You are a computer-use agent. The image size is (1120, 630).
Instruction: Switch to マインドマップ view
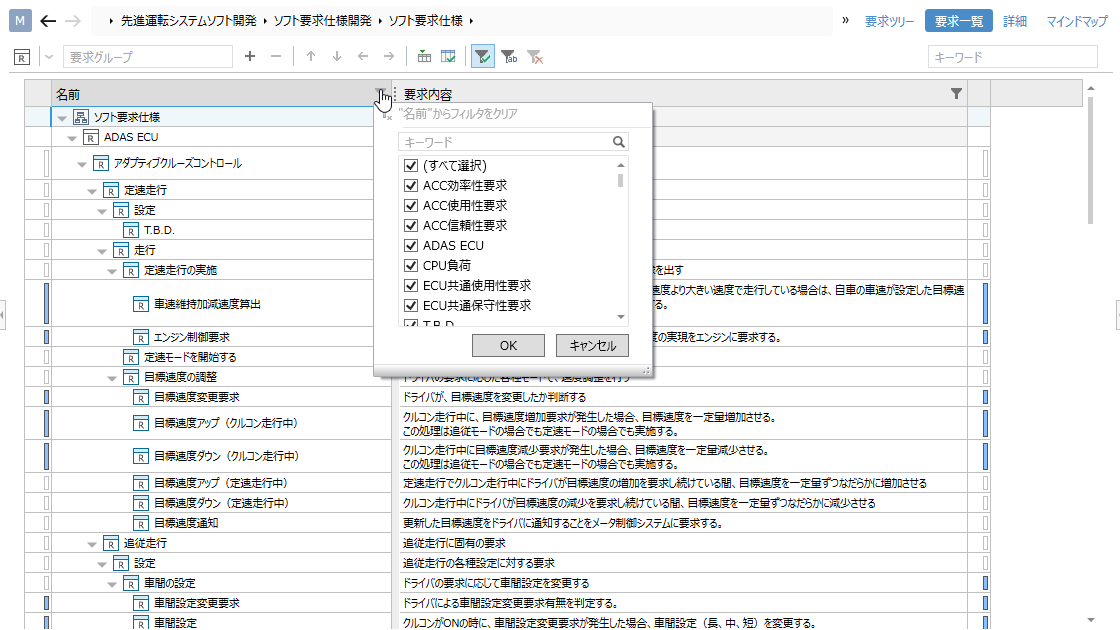tap(1077, 21)
